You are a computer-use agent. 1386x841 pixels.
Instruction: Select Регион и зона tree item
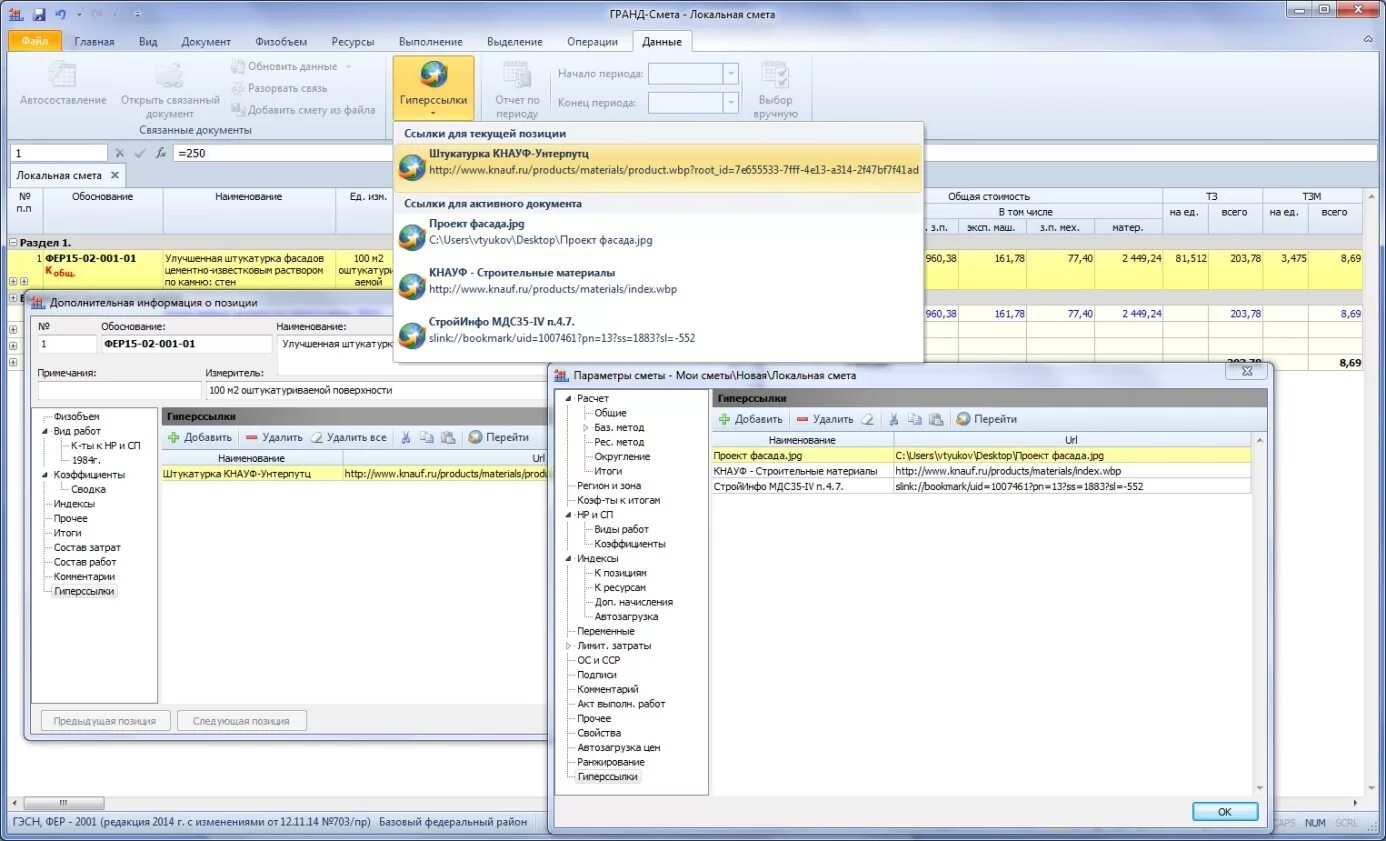609,486
